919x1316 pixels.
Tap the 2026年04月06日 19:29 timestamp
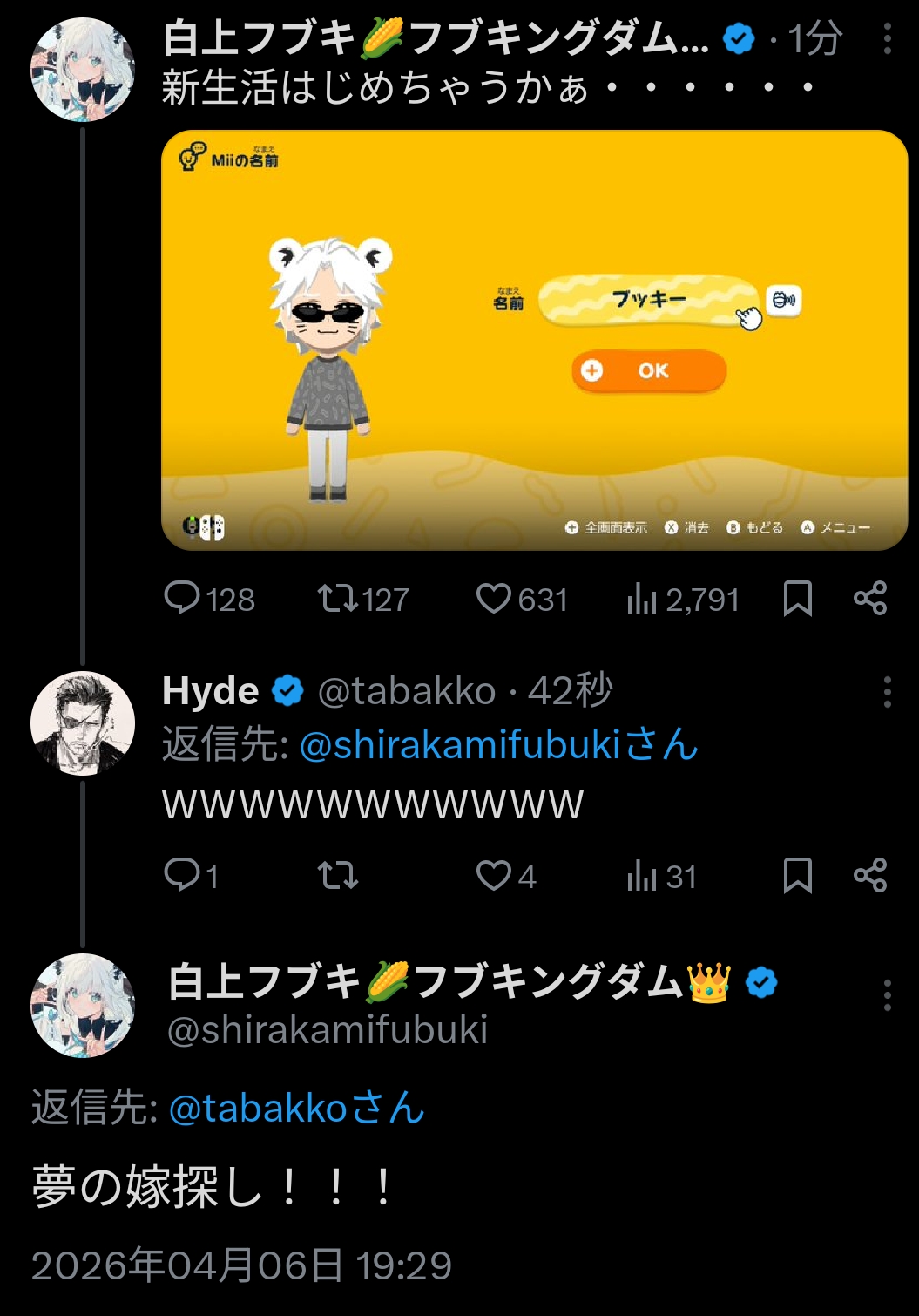[x=241, y=1265]
